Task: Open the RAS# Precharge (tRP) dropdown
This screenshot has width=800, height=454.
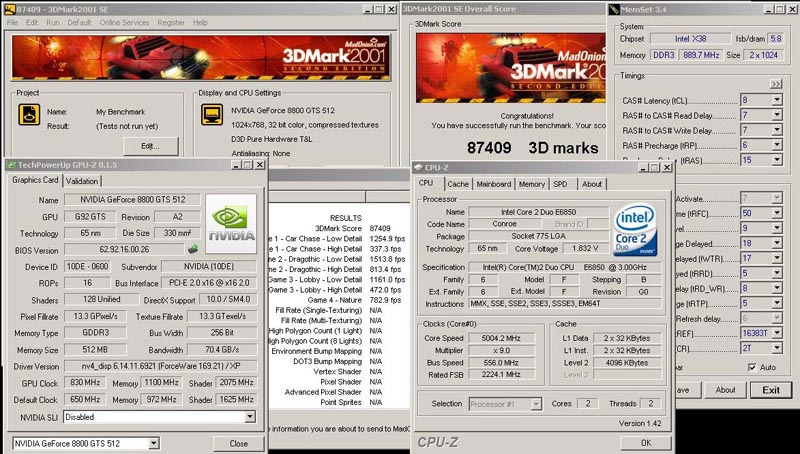Action: point(777,145)
